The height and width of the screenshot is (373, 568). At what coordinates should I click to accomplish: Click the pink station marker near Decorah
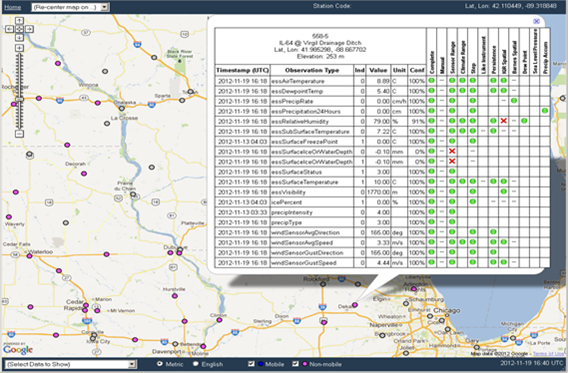pyautogui.click(x=84, y=173)
